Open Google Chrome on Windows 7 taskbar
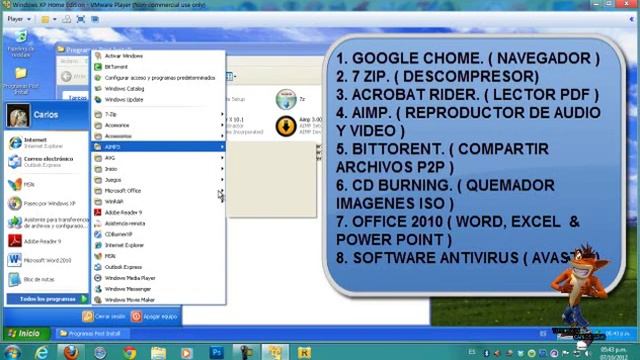 click(130, 352)
